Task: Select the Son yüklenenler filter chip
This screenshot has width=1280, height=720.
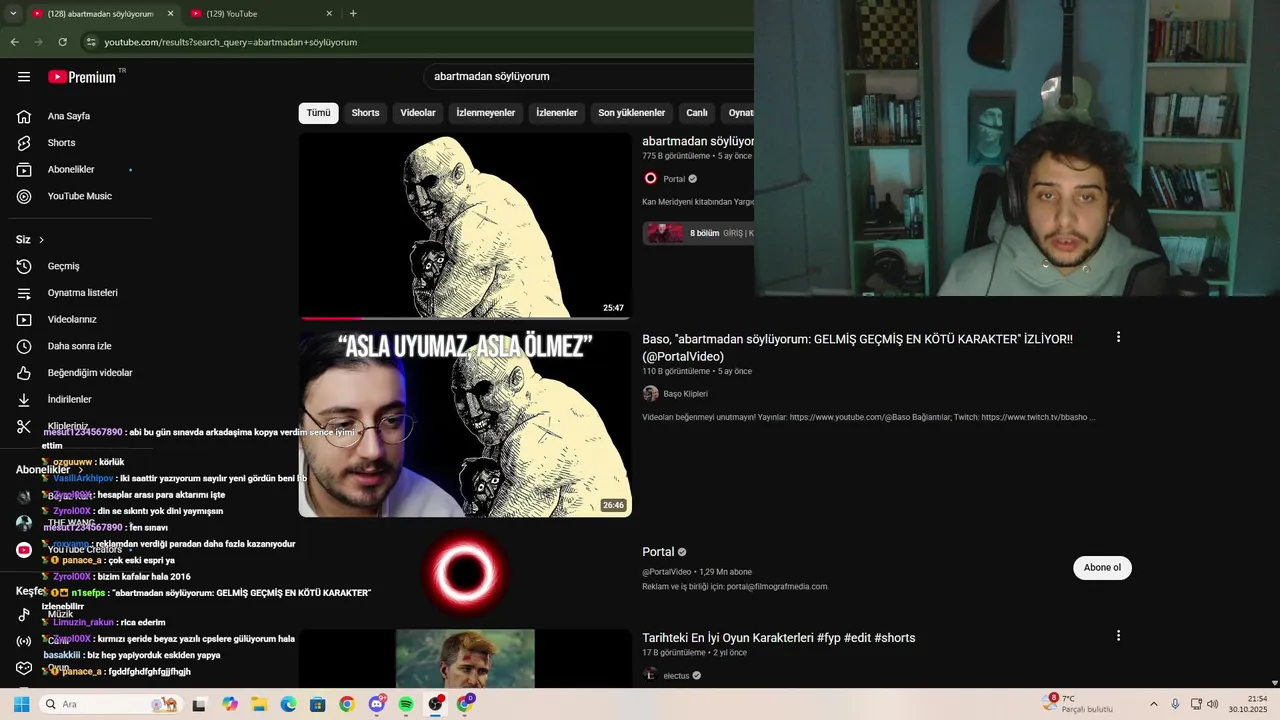Action: click(x=632, y=113)
